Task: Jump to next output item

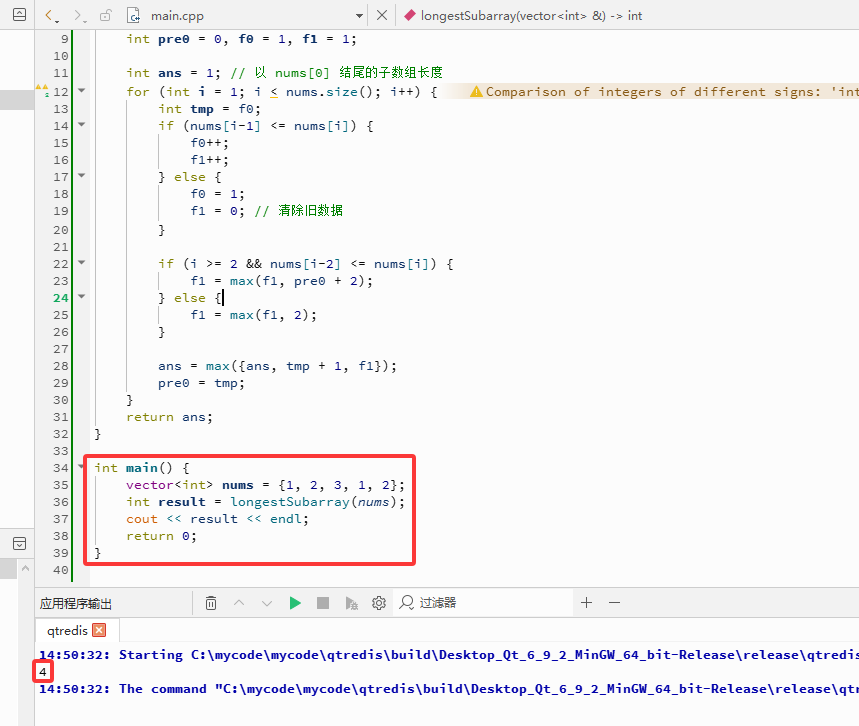Action: coord(267,603)
